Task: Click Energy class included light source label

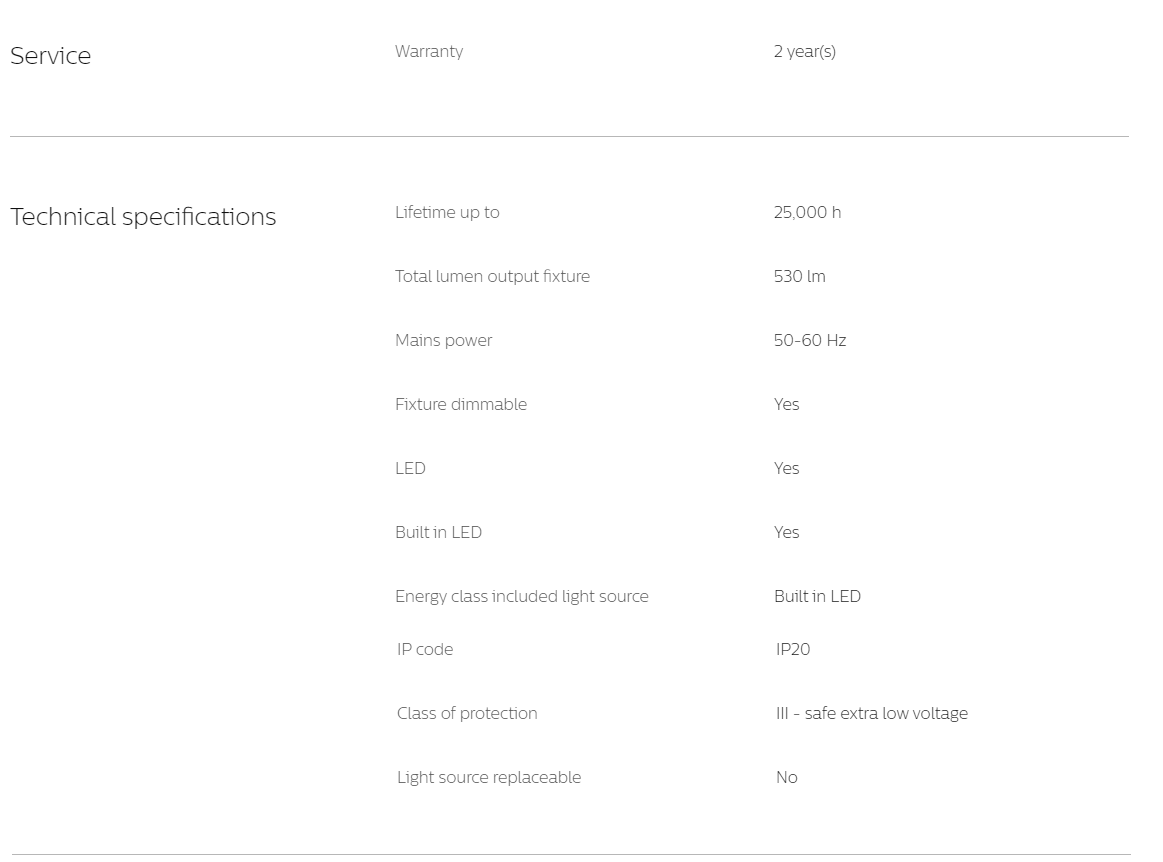Action: [521, 596]
